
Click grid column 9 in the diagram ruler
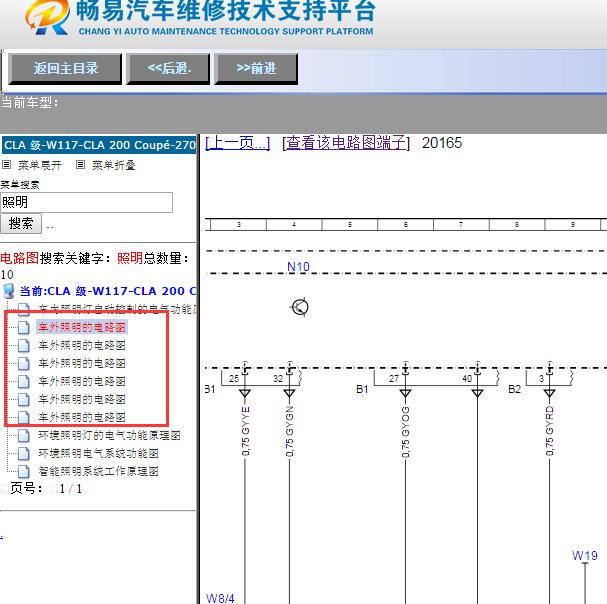[x=573, y=224]
